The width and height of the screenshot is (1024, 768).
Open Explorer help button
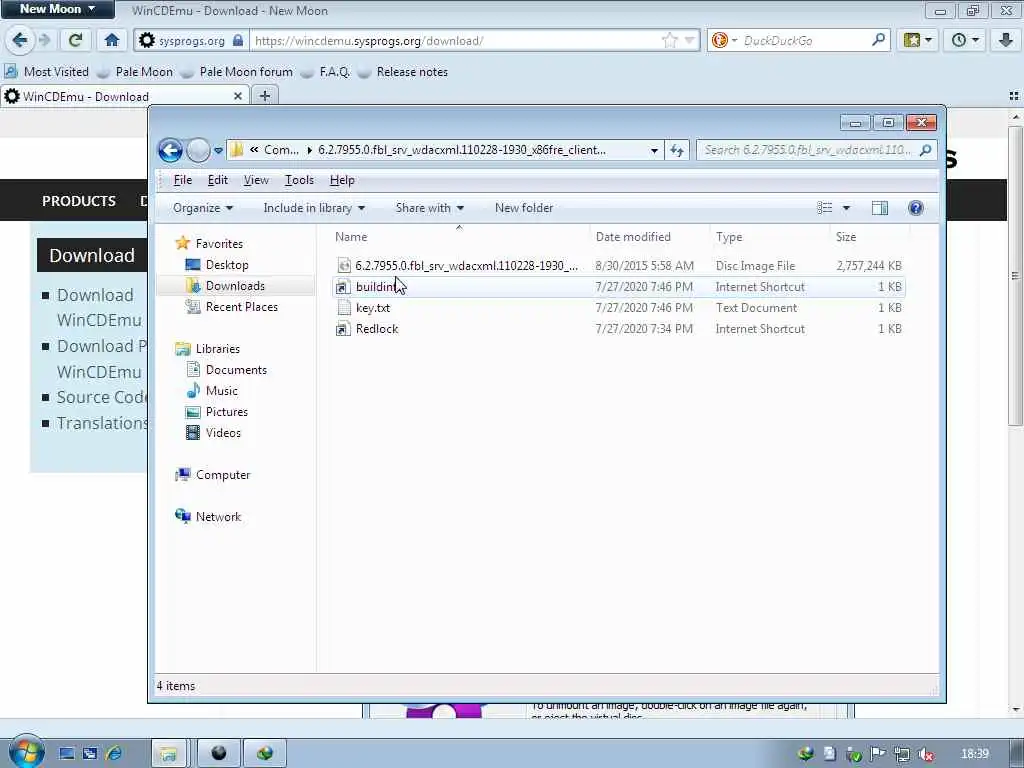[916, 208]
